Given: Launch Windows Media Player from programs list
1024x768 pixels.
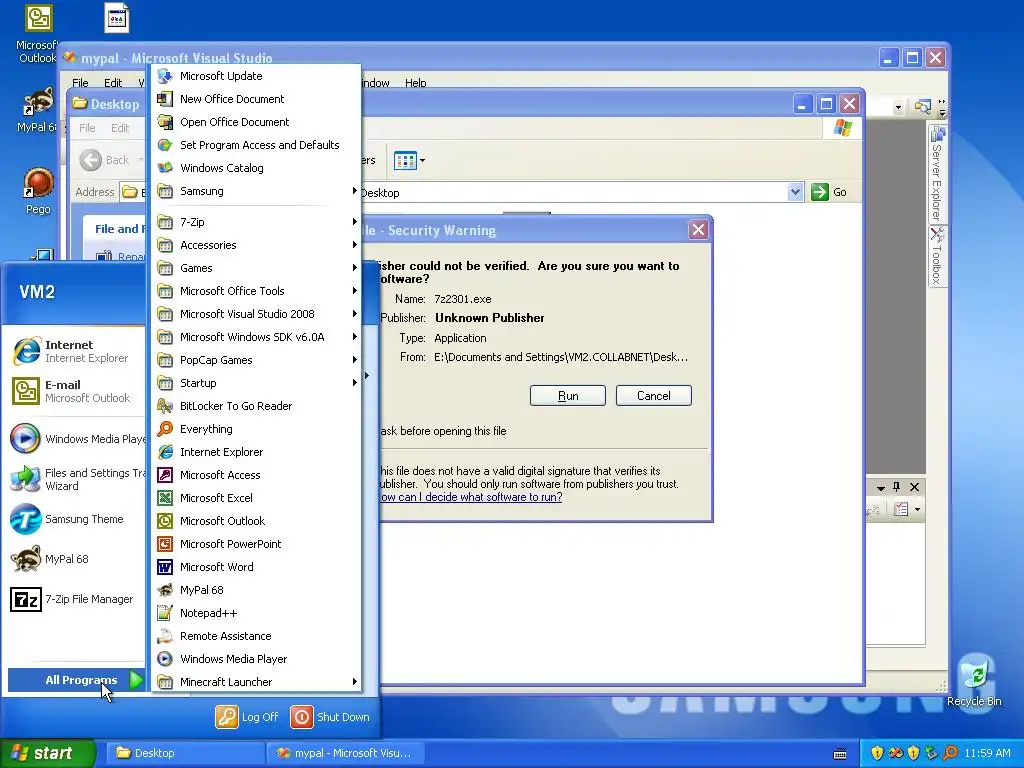Looking at the screenshot, I should (x=256, y=659).
